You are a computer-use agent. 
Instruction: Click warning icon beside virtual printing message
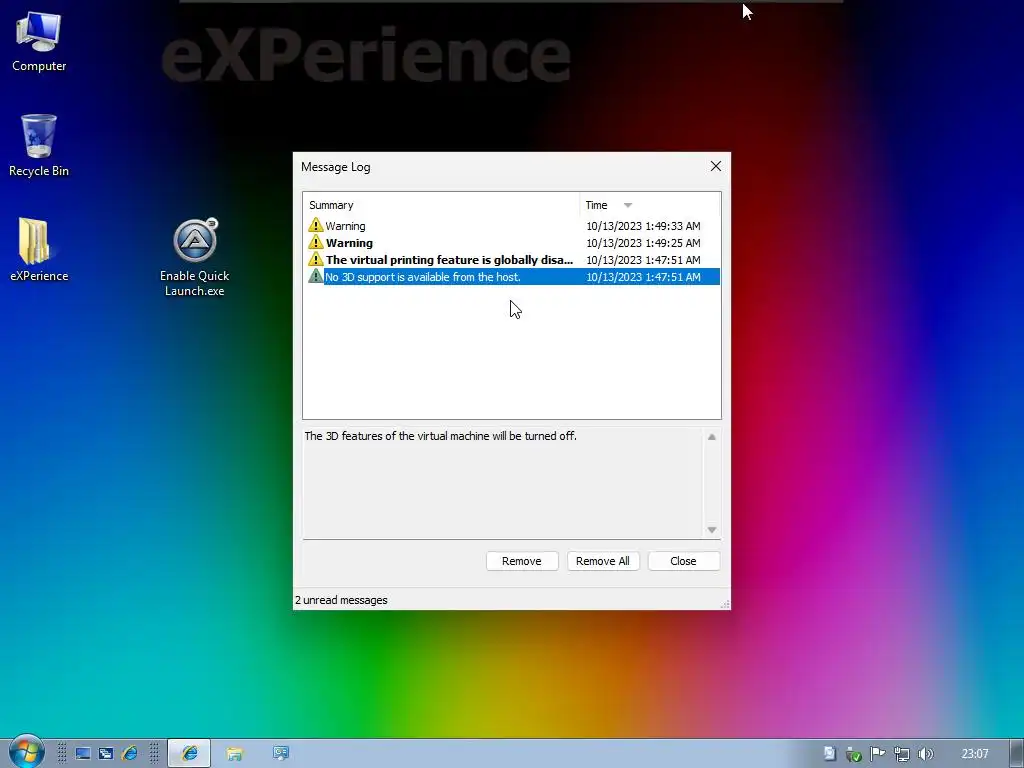(x=316, y=259)
